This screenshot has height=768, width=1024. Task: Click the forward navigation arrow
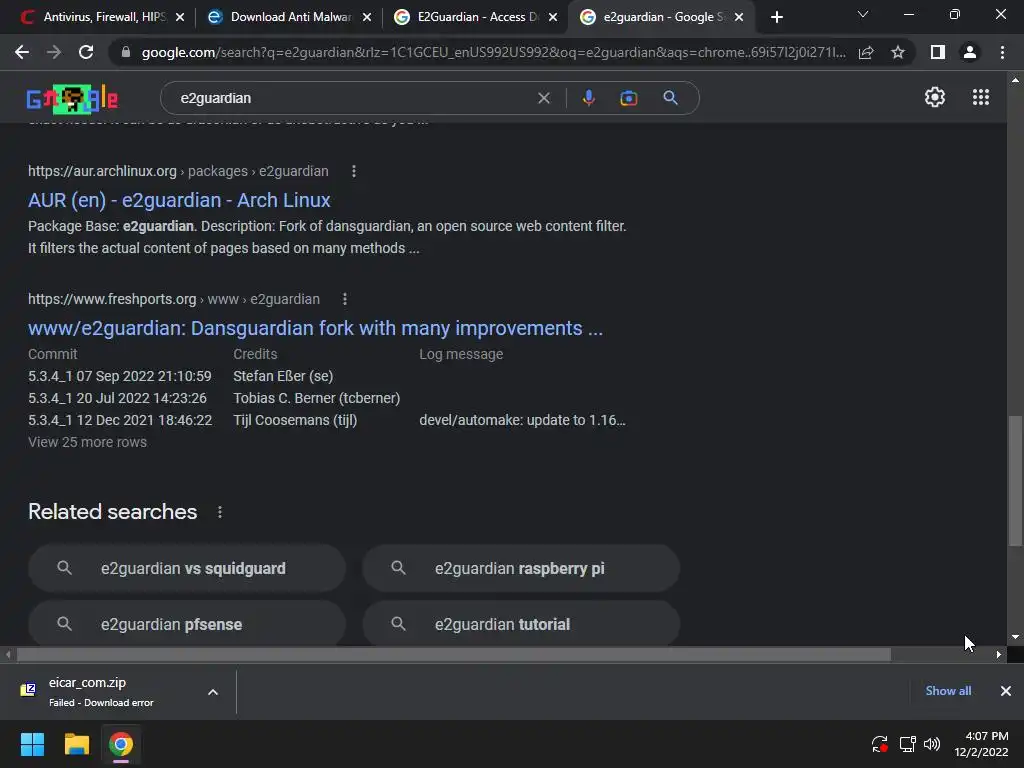coord(54,52)
